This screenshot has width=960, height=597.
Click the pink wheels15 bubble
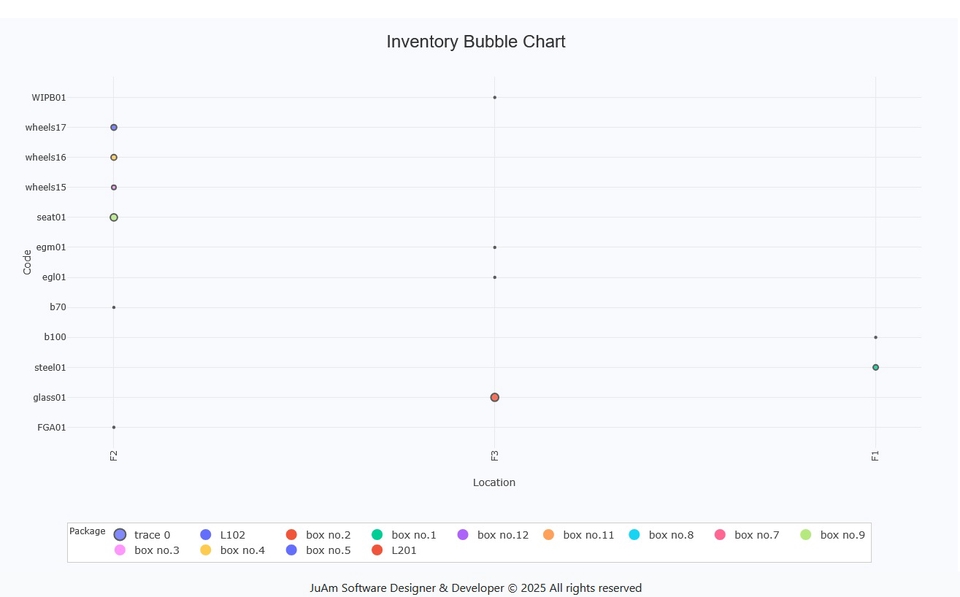coord(114,187)
